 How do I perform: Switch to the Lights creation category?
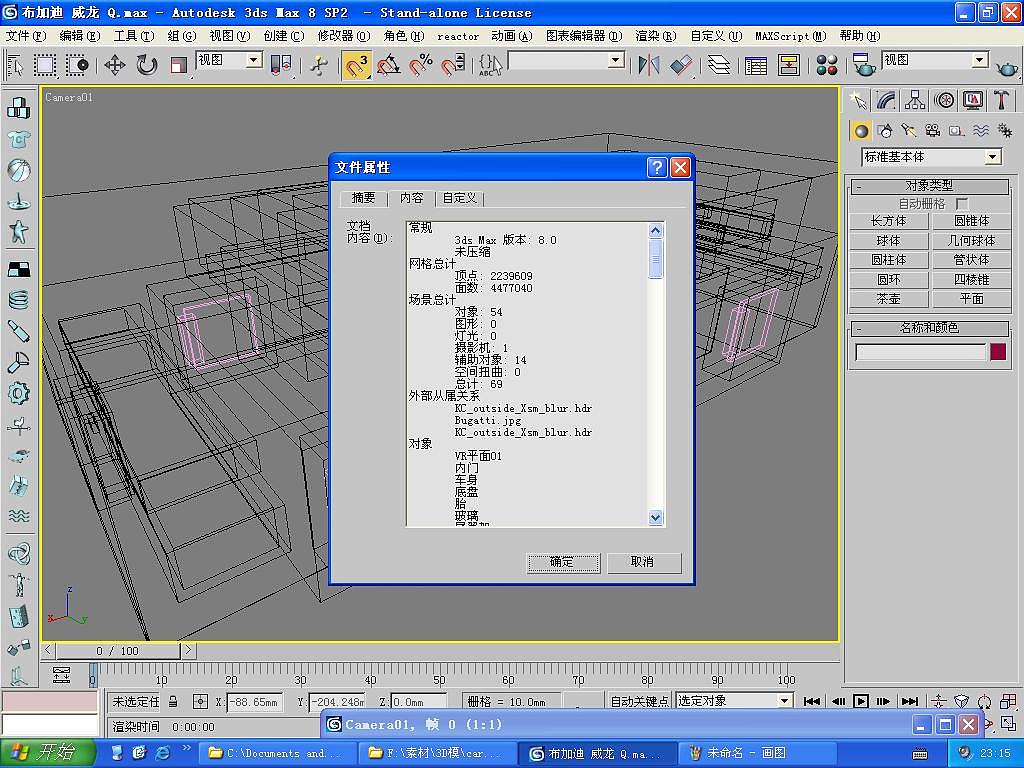(907, 130)
